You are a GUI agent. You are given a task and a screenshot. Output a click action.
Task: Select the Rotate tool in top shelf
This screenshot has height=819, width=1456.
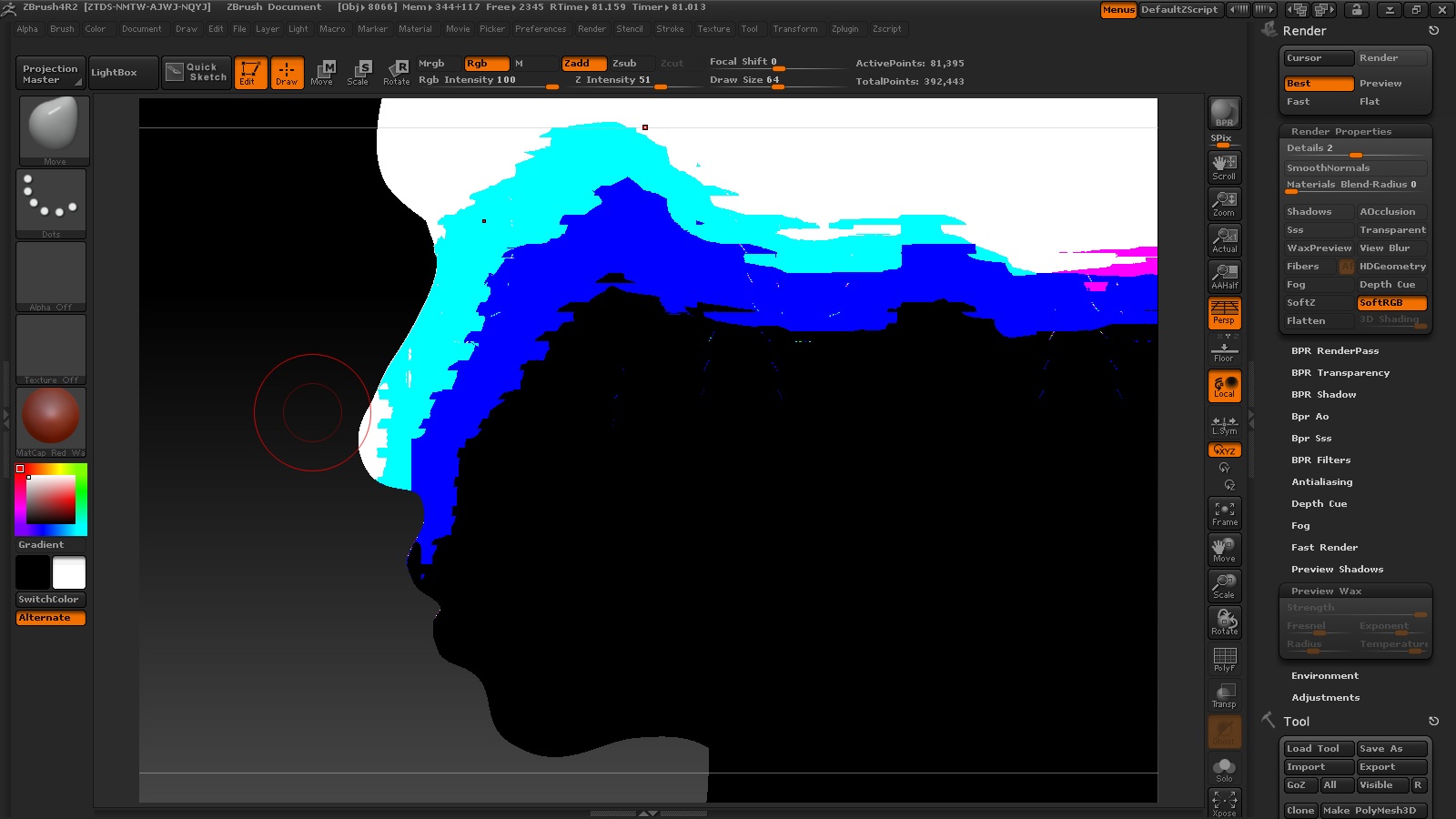point(397,72)
